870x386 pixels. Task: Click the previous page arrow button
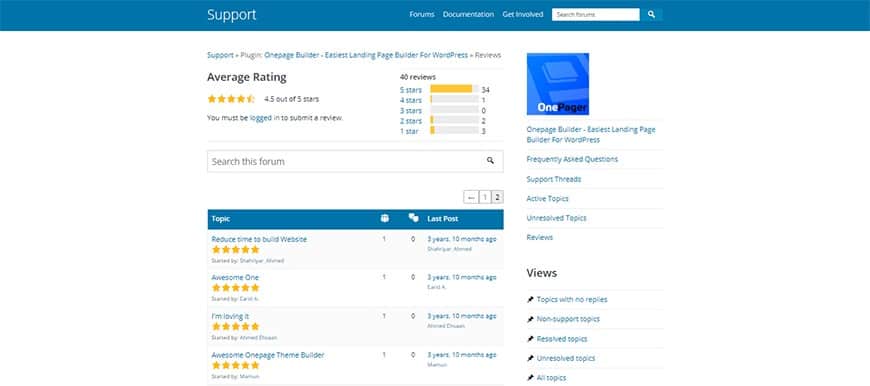(x=471, y=197)
